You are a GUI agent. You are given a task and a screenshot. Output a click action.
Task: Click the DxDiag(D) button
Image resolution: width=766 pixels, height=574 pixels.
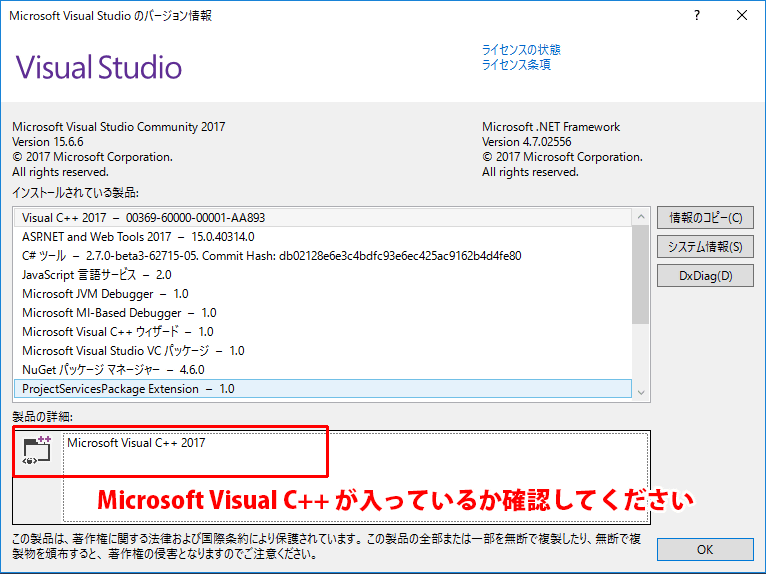(705, 276)
